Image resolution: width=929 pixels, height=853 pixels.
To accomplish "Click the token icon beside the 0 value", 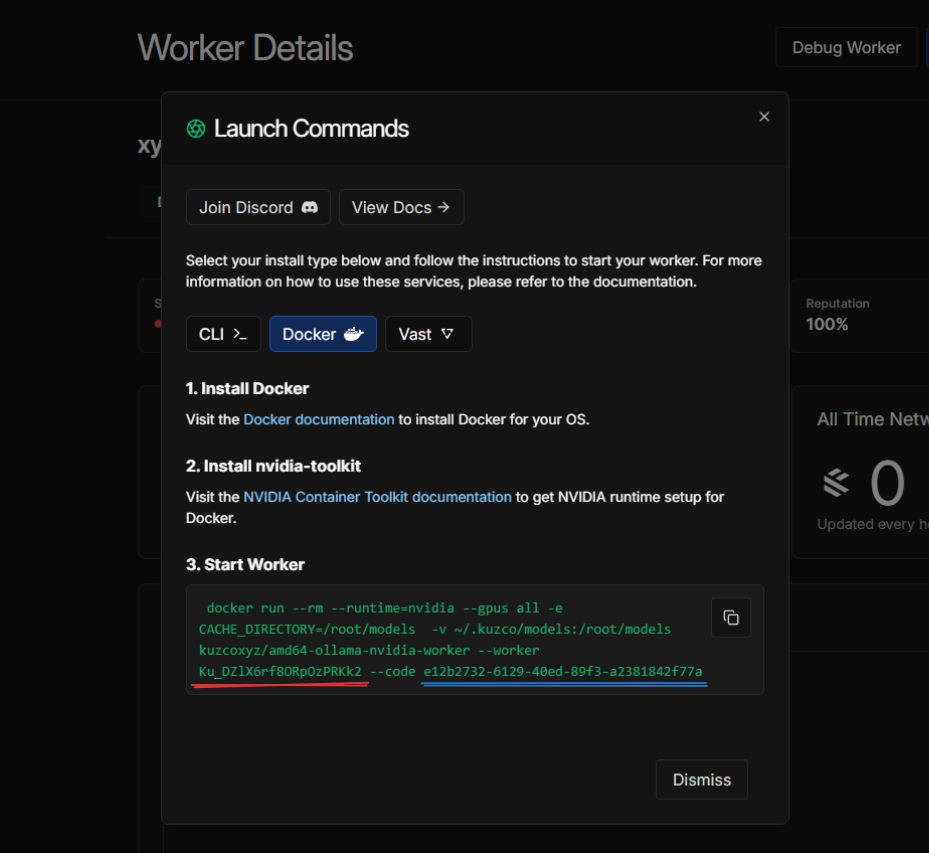I will [836, 483].
